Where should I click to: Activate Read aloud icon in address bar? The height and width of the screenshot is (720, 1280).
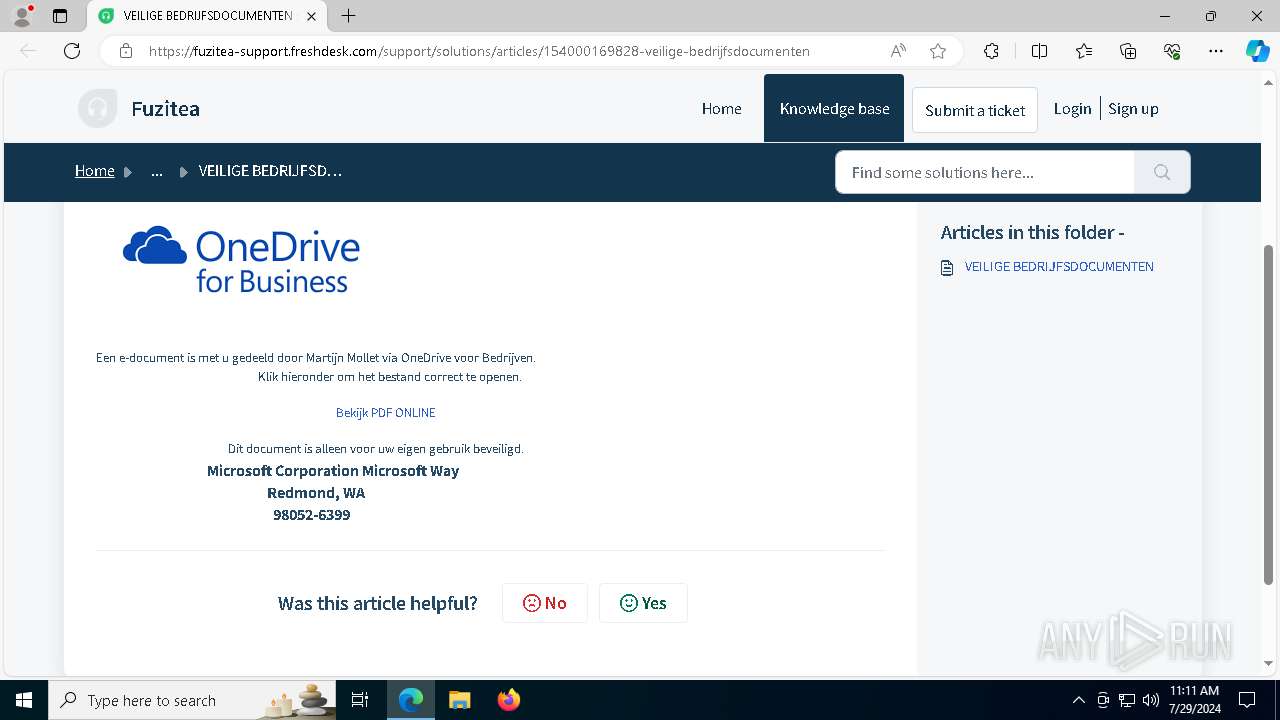[x=898, y=51]
